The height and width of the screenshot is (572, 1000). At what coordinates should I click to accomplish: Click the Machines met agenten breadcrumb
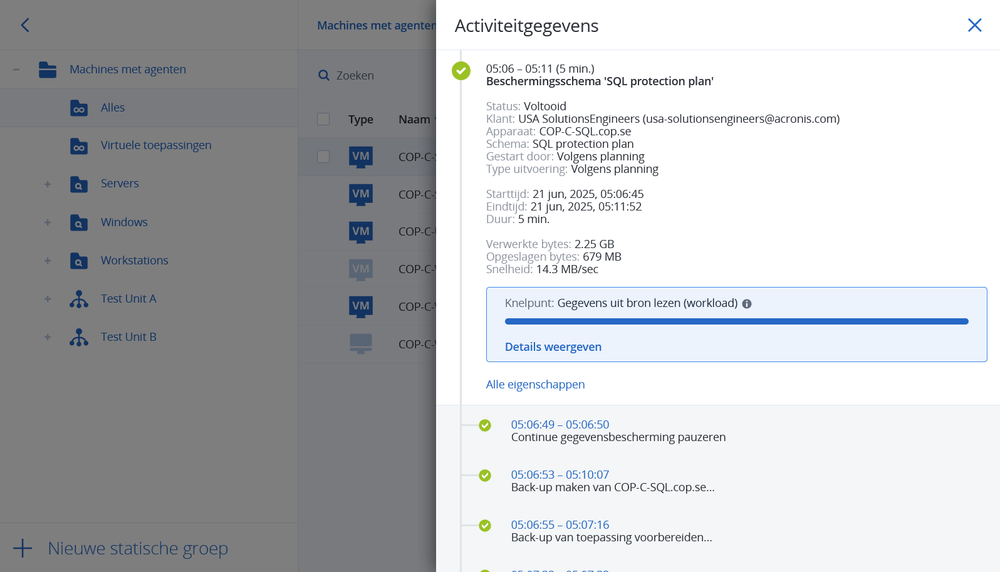click(376, 26)
